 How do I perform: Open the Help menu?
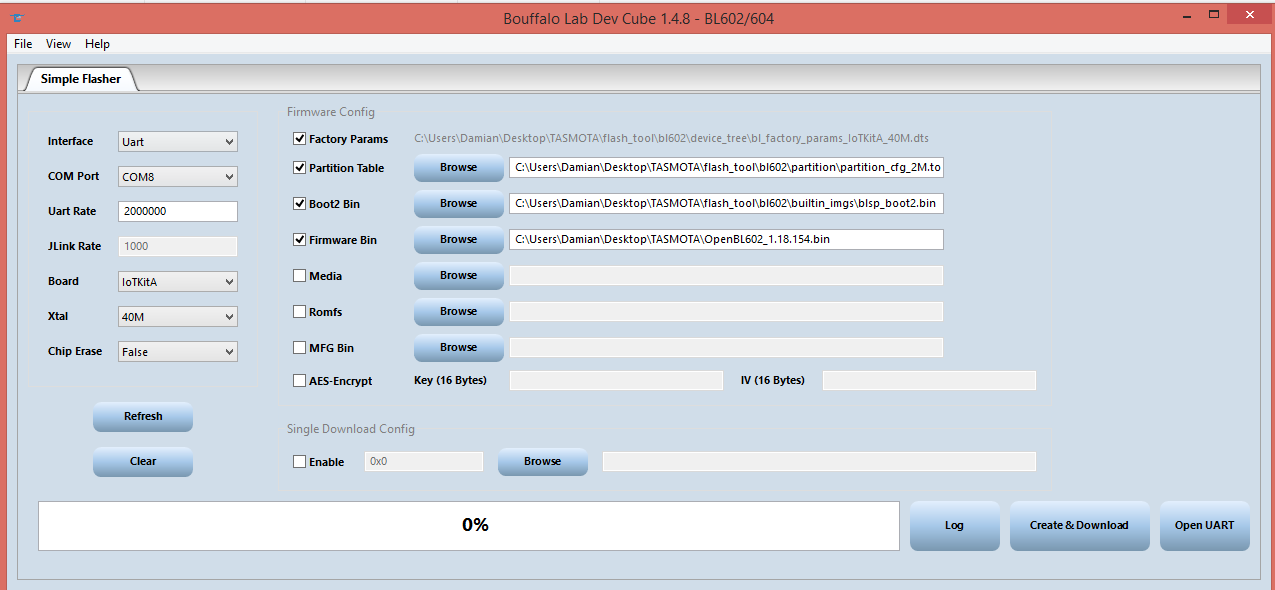point(97,44)
